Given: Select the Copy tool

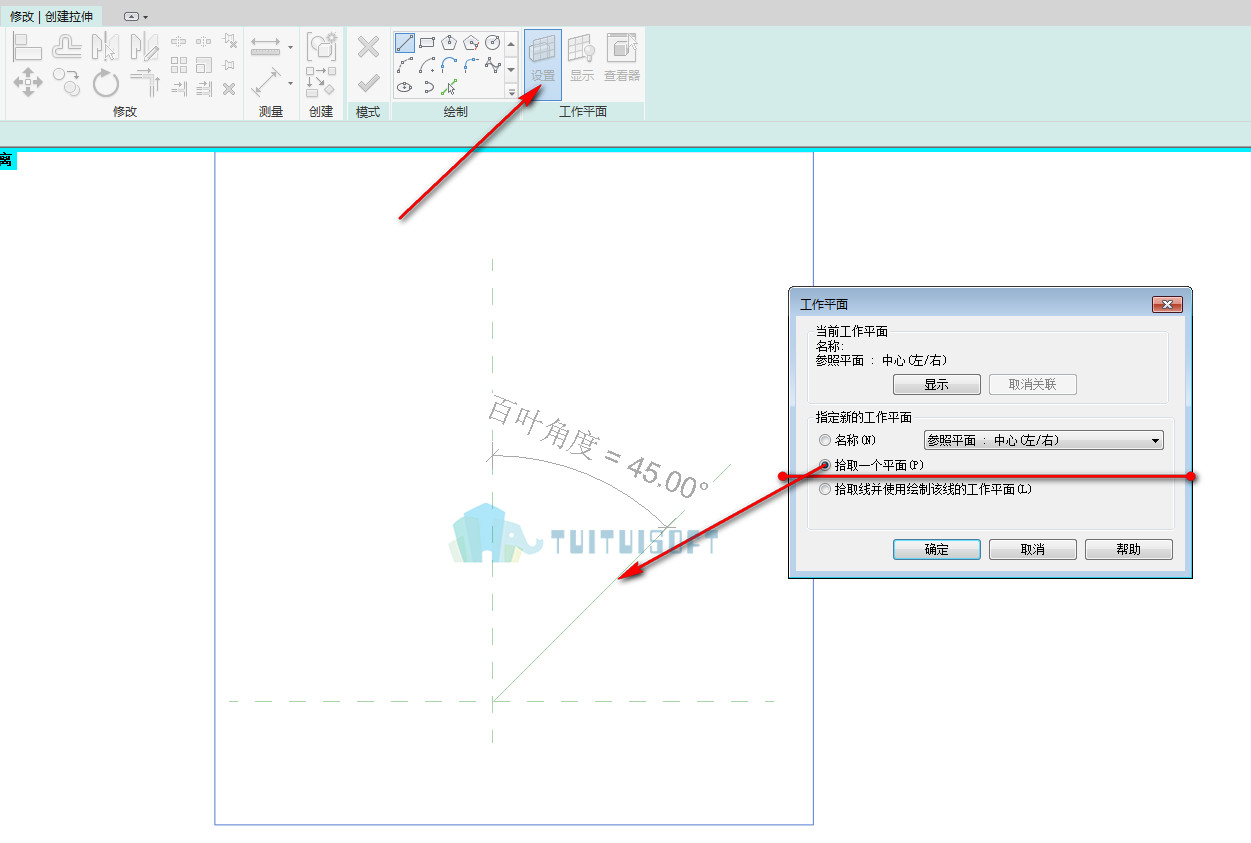Looking at the screenshot, I should pos(67,83).
